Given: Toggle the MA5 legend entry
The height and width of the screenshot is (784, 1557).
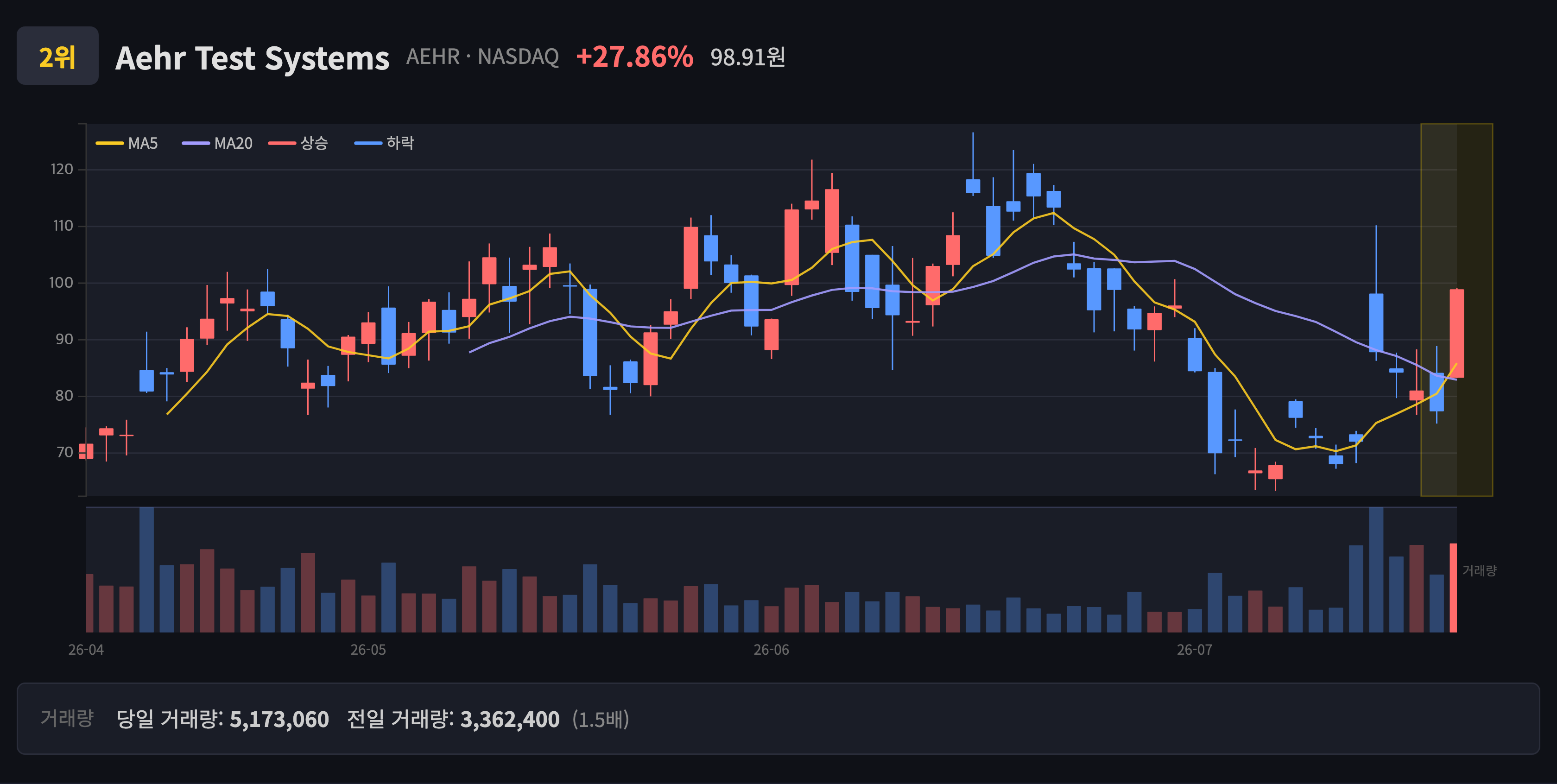Looking at the screenshot, I should click(127, 143).
